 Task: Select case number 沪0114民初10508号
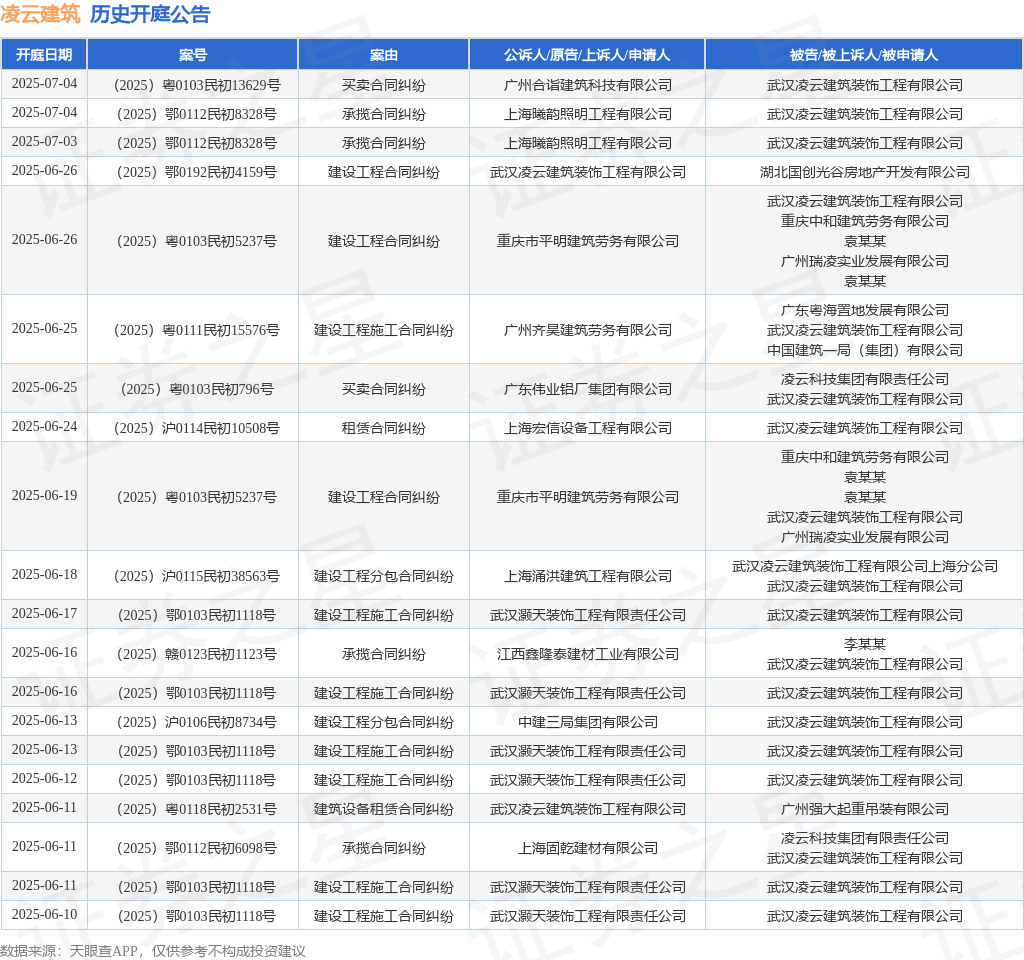tap(197, 428)
